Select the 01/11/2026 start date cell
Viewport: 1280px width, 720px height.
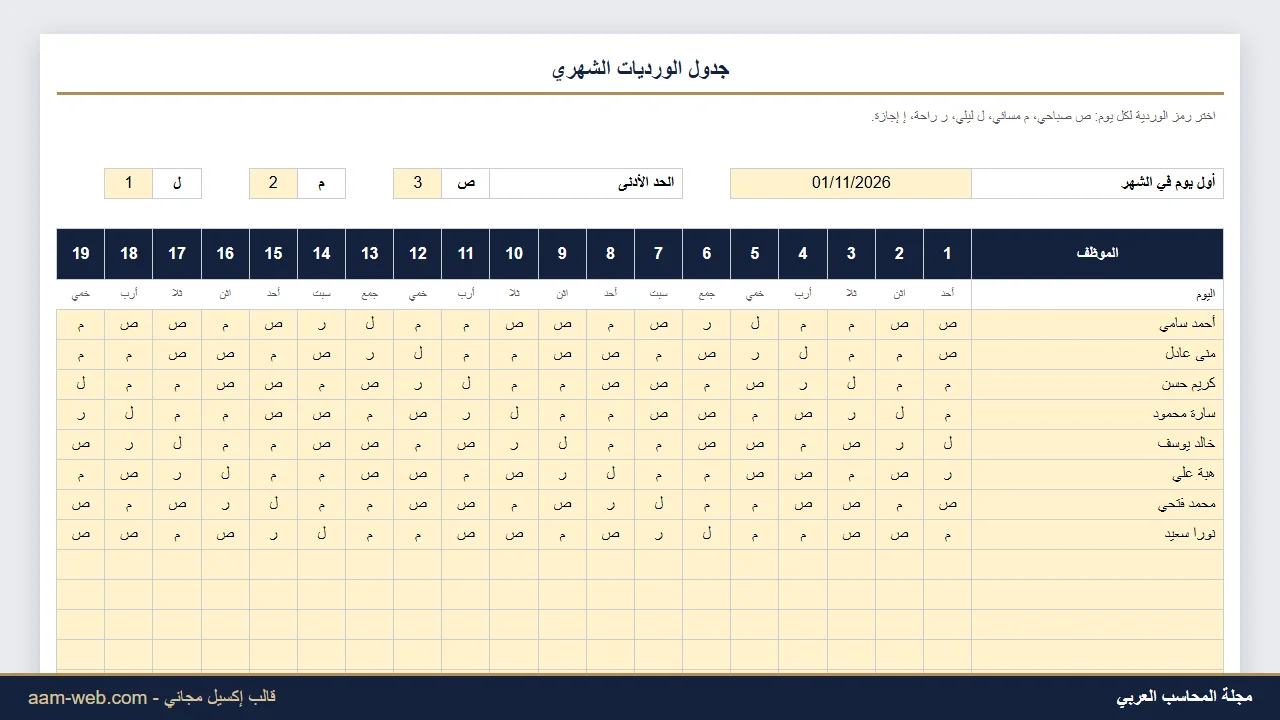851,183
